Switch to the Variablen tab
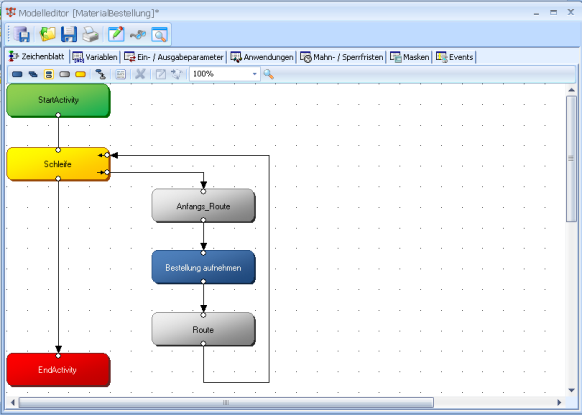The height and width of the screenshot is (415, 582). (x=95, y=57)
